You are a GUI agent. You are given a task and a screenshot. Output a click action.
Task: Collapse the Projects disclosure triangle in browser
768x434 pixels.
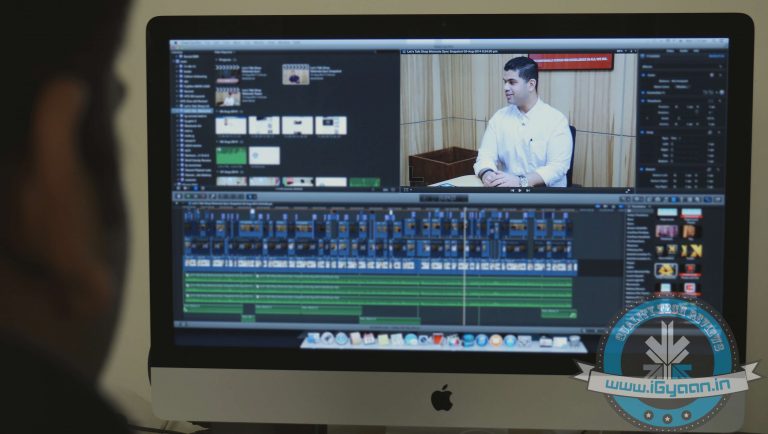pyautogui.click(x=216, y=61)
